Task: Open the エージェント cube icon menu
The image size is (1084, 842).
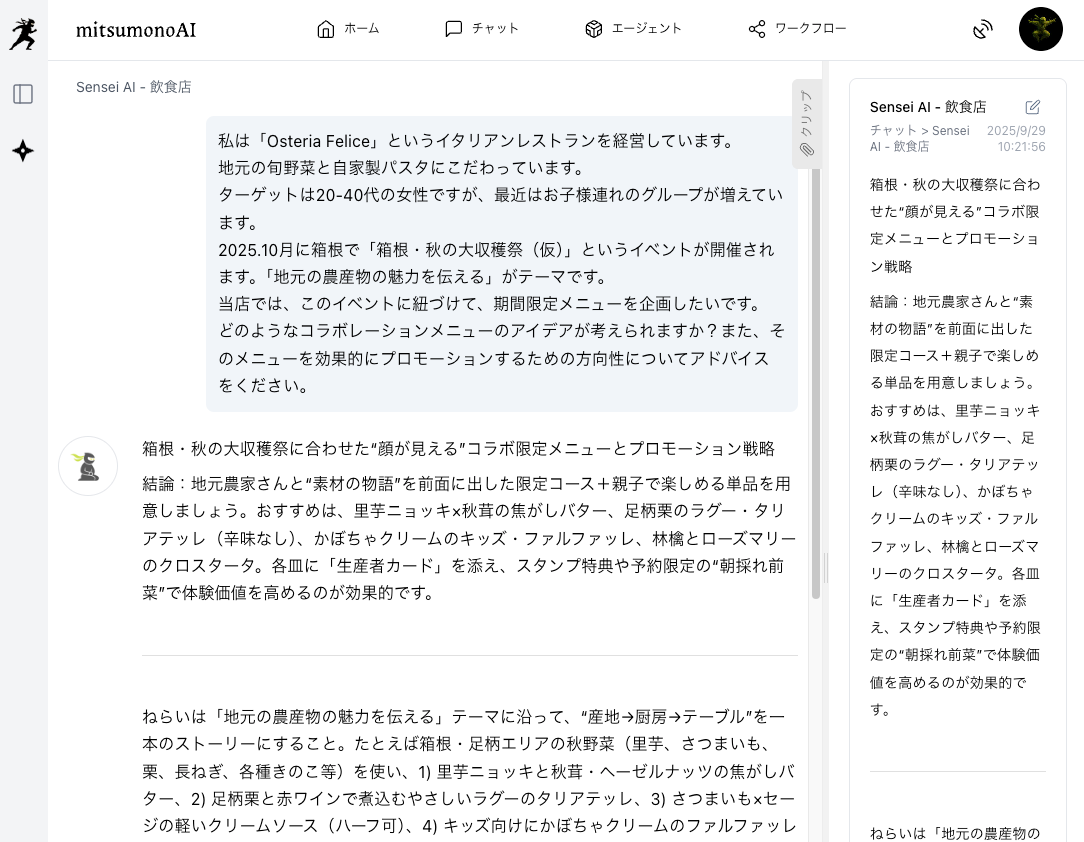Action: [x=633, y=29]
